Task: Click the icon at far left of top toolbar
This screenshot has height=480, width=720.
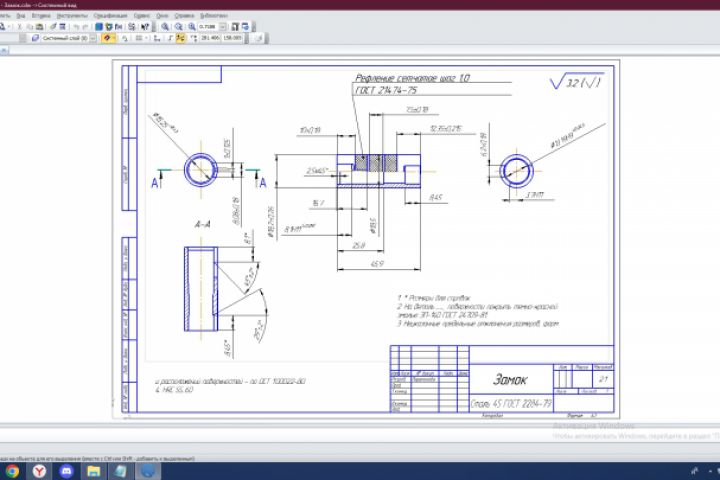Action: tap(2, 27)
